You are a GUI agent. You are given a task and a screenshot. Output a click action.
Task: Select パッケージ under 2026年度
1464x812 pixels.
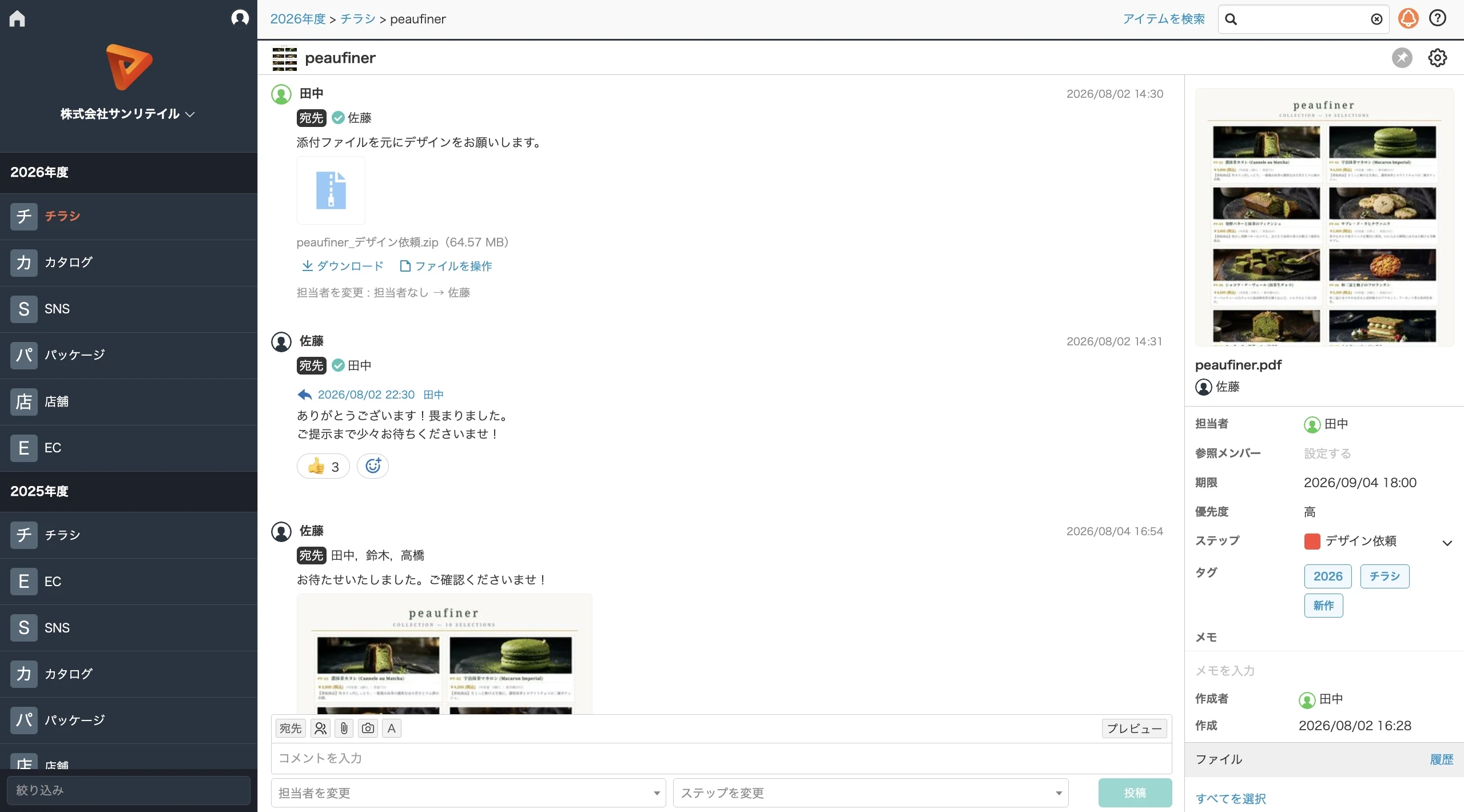click(129, 355)
